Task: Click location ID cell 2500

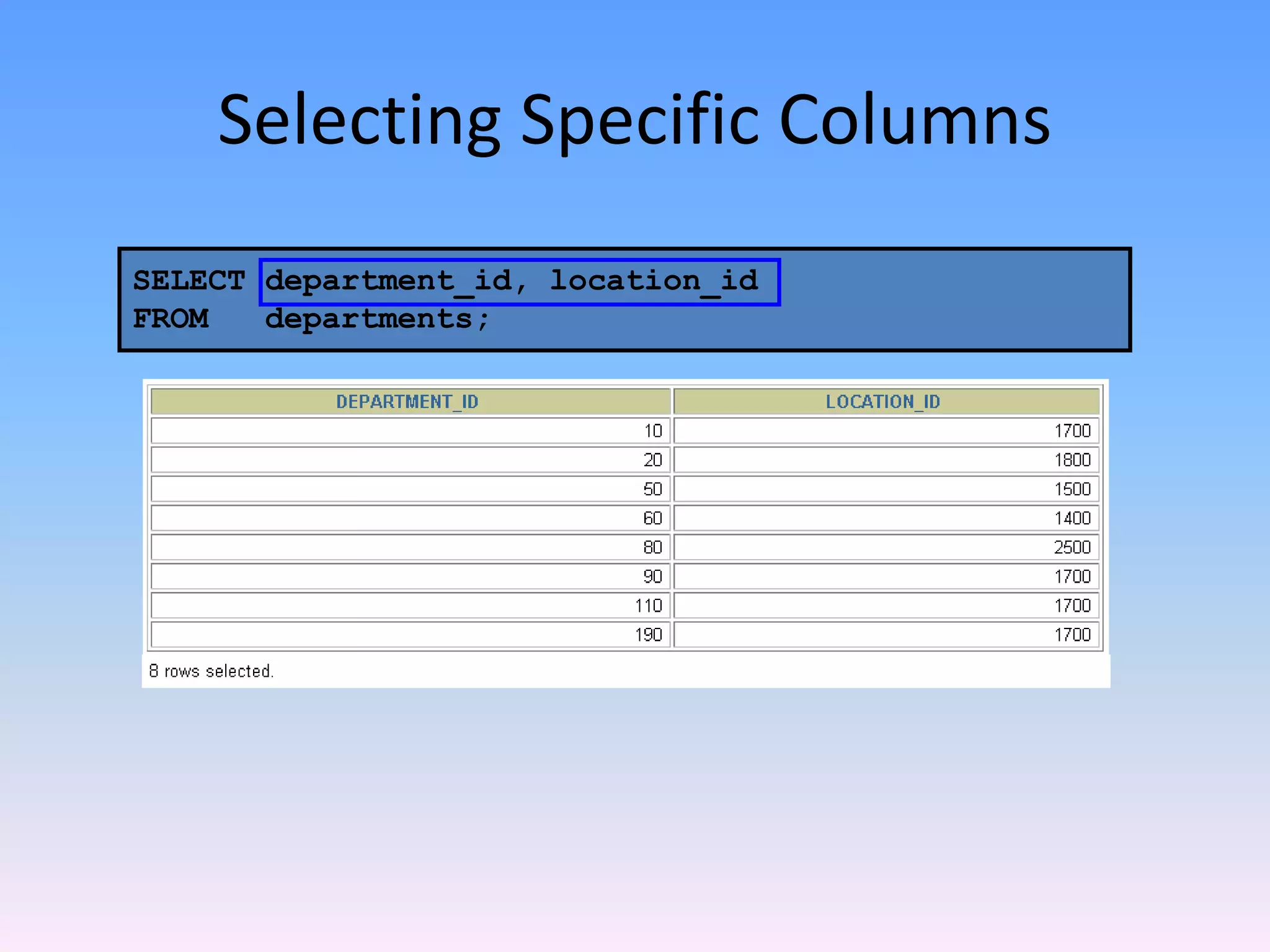Action: click(886, 547)
